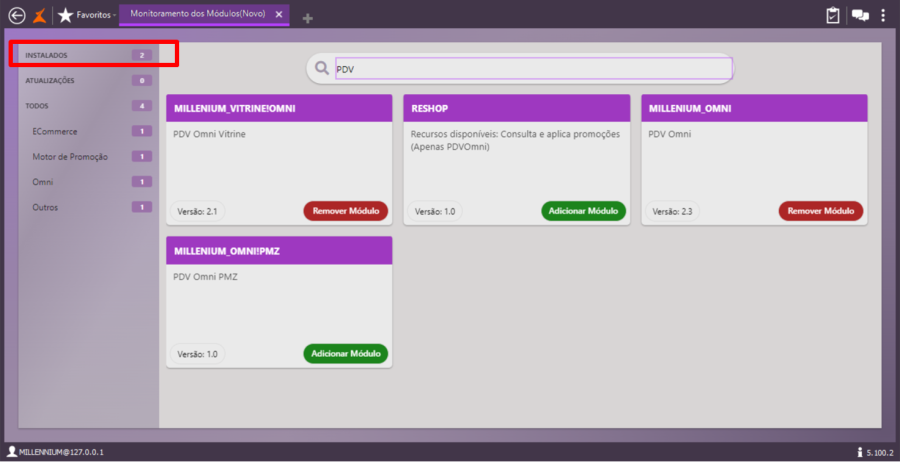Screen dimensions: 900x462
Task: Click the RESHOP card header
Action: (x=517, y=108)
